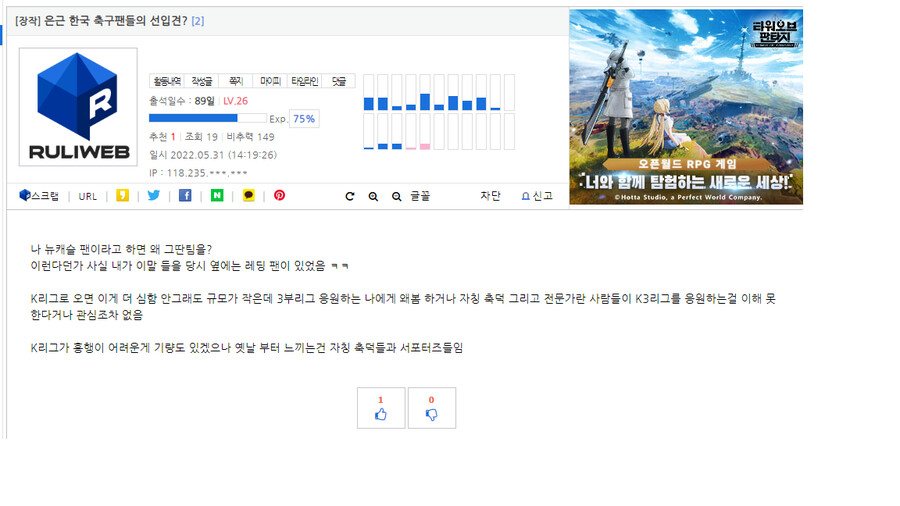Share the post on Pinterest
This screenshot has height=506, width=900.
click(280, 196)
